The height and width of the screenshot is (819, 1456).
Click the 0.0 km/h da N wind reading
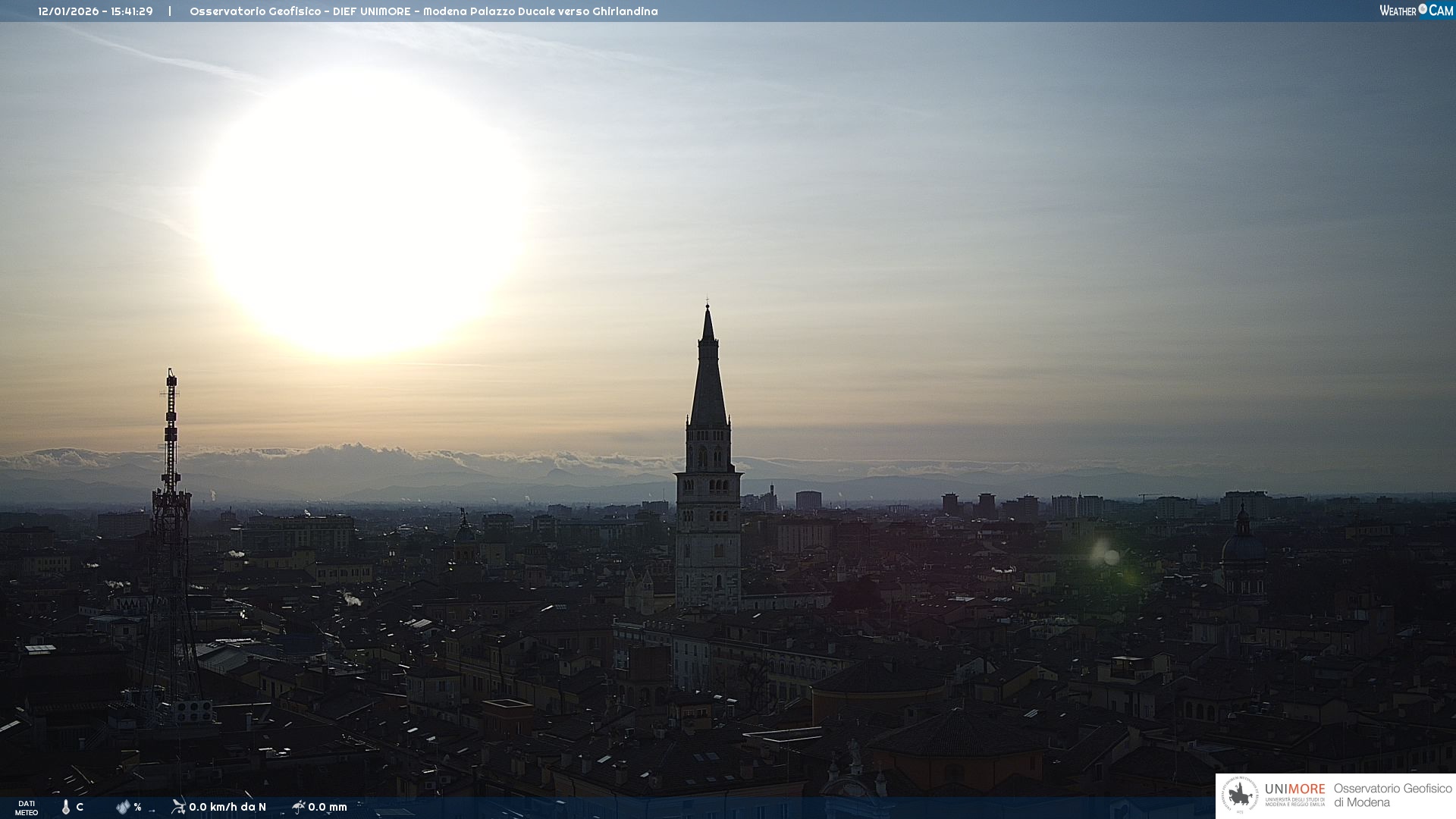tap(227, 807)
